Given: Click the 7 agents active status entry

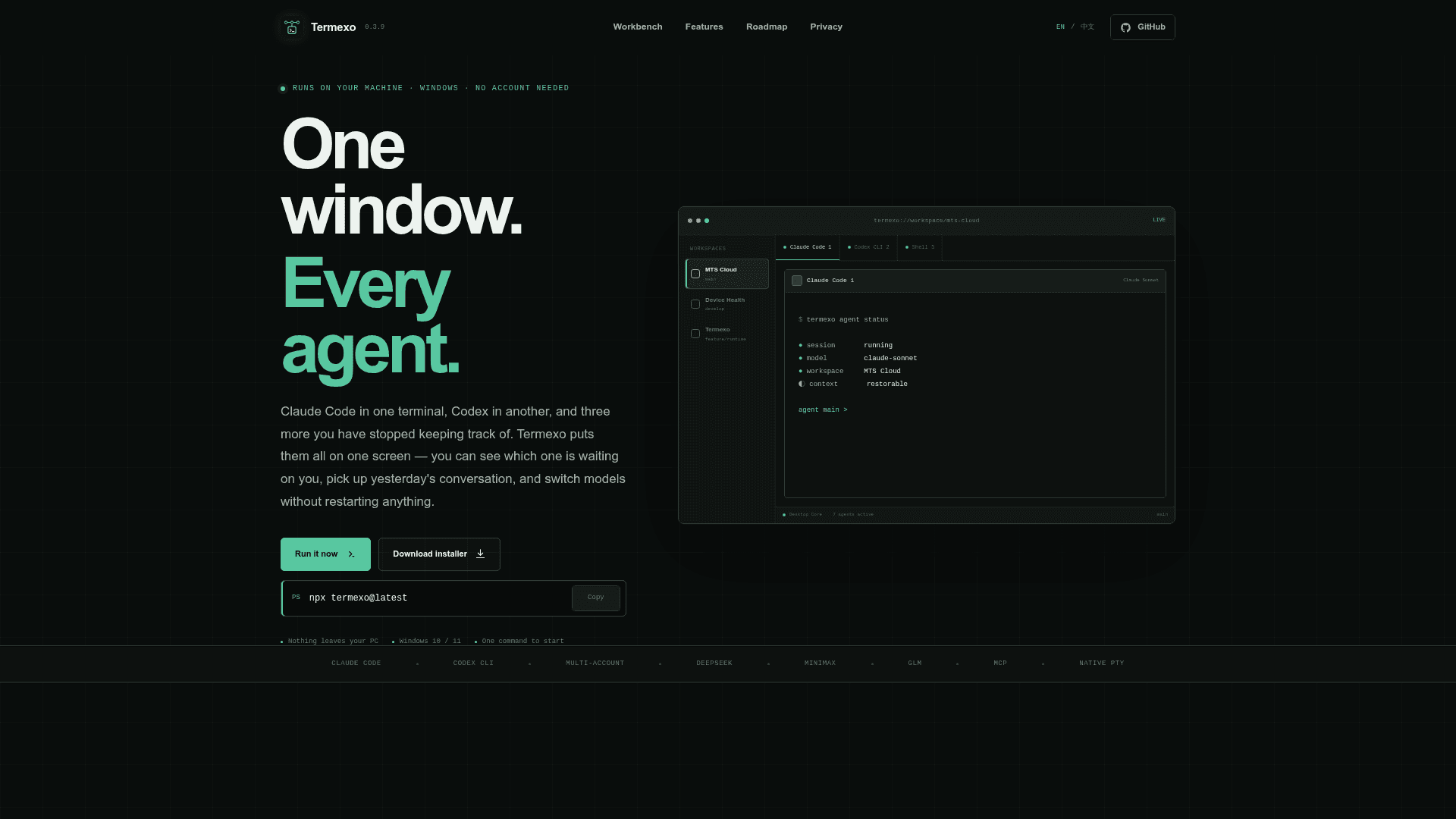Looking at the screenshot, I should click(x=853, y=515).
